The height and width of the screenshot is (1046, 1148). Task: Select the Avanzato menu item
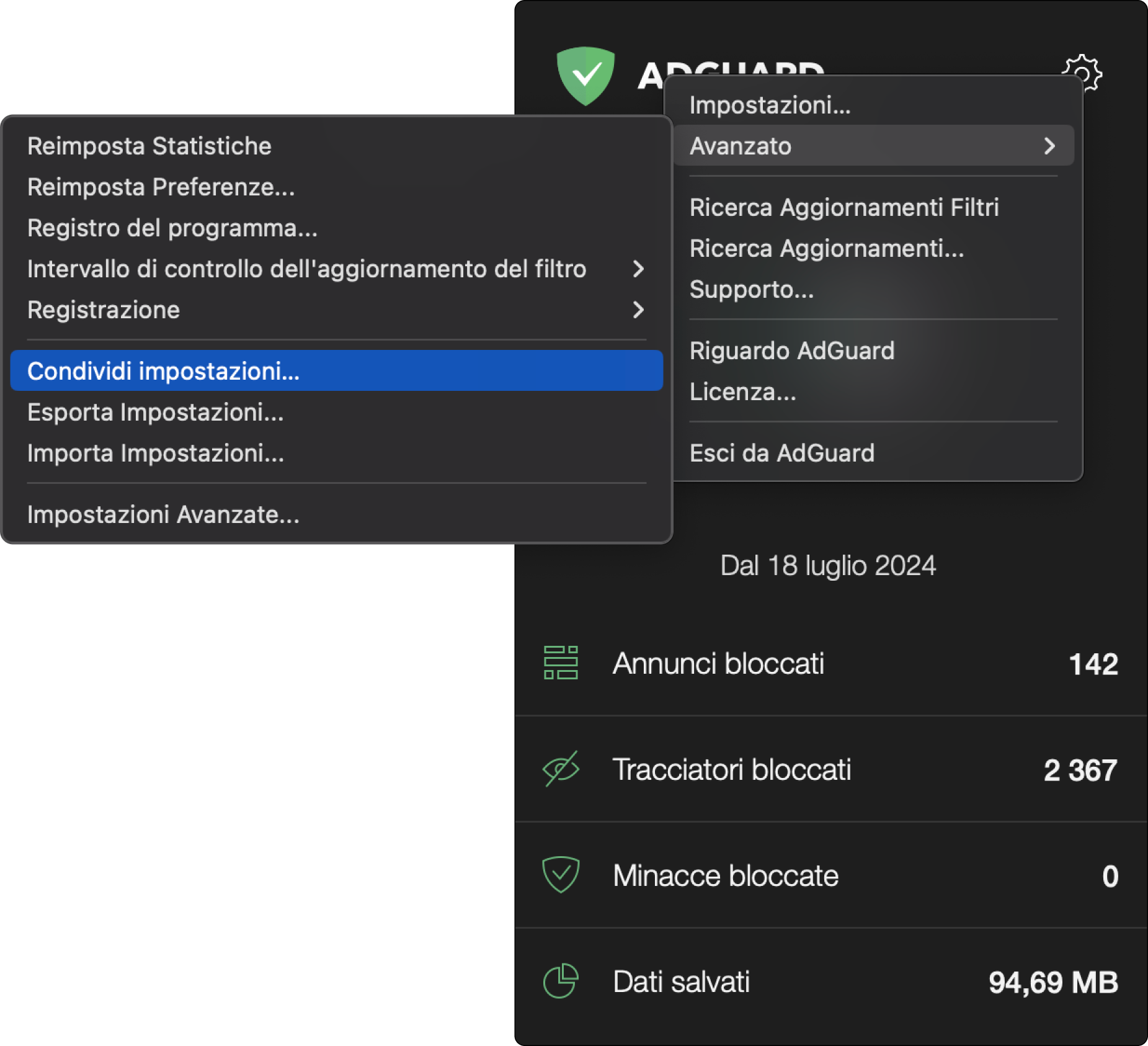click(x=873, y=146)
